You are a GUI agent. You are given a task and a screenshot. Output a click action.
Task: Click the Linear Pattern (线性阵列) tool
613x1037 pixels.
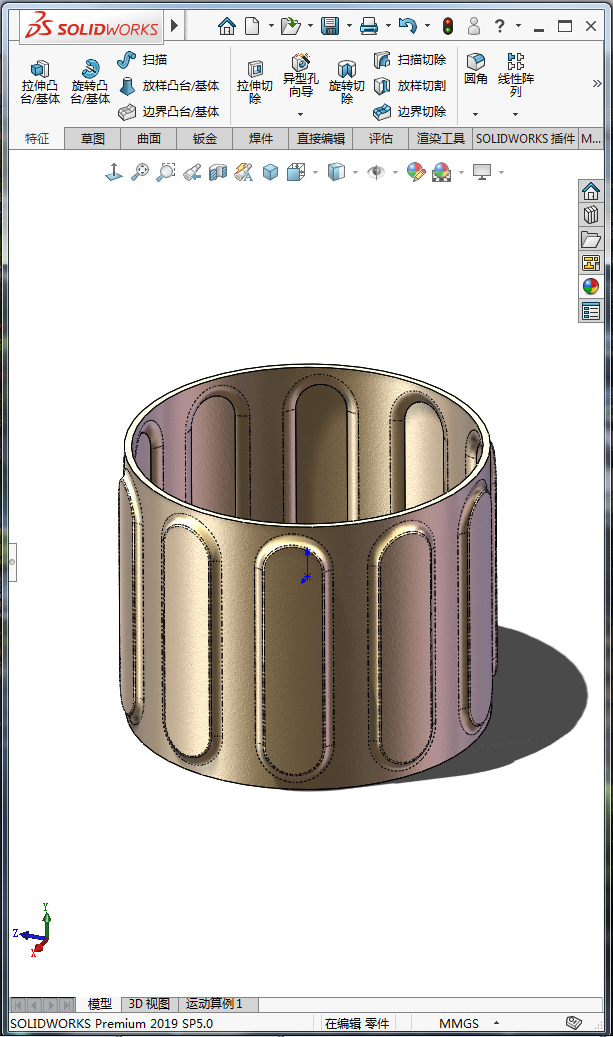point(516,75)
